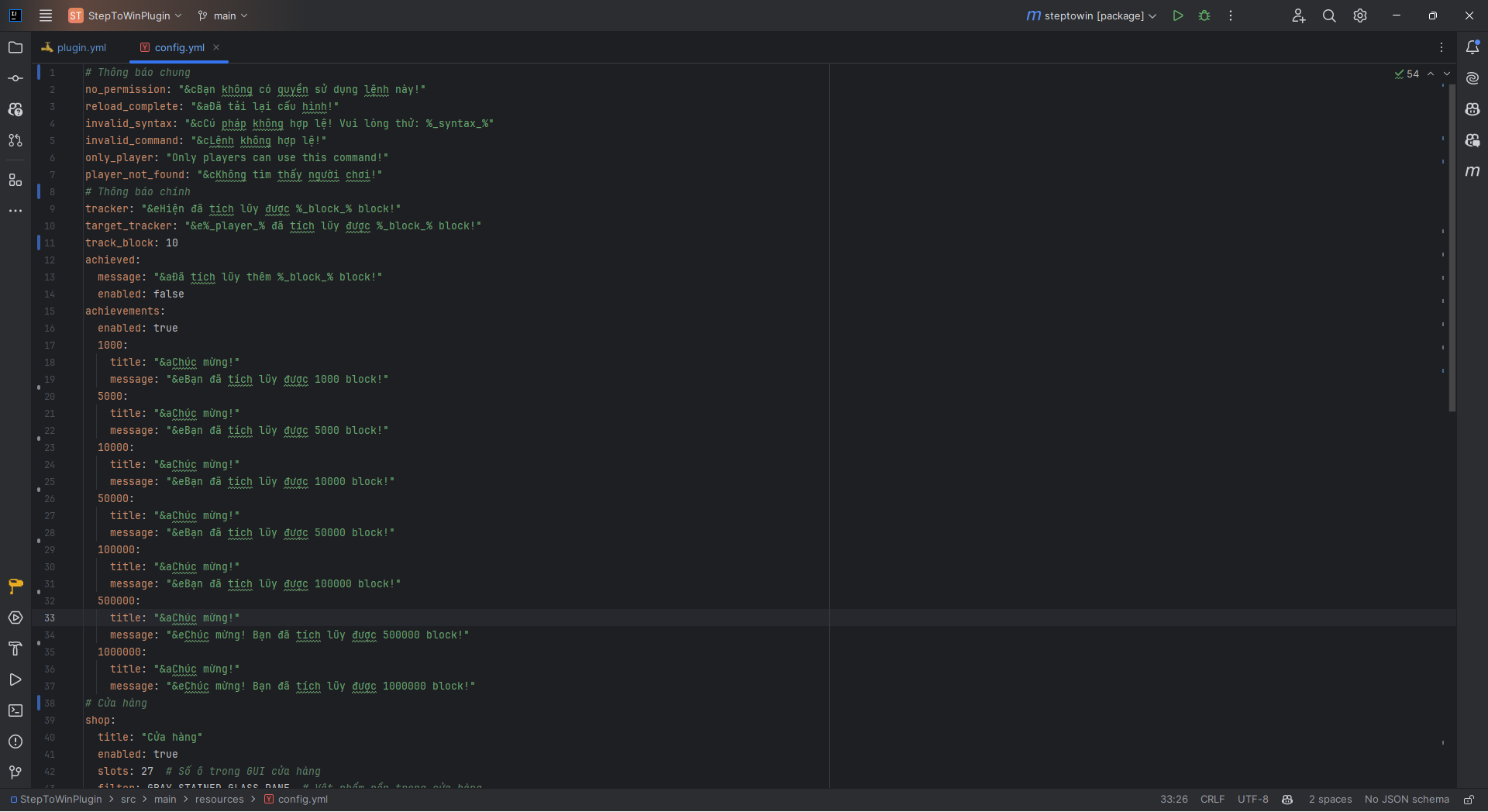Click the Debug steptowin bug icon
The width and height of the screenshot is (1488, 812).
pos(1204,15)
